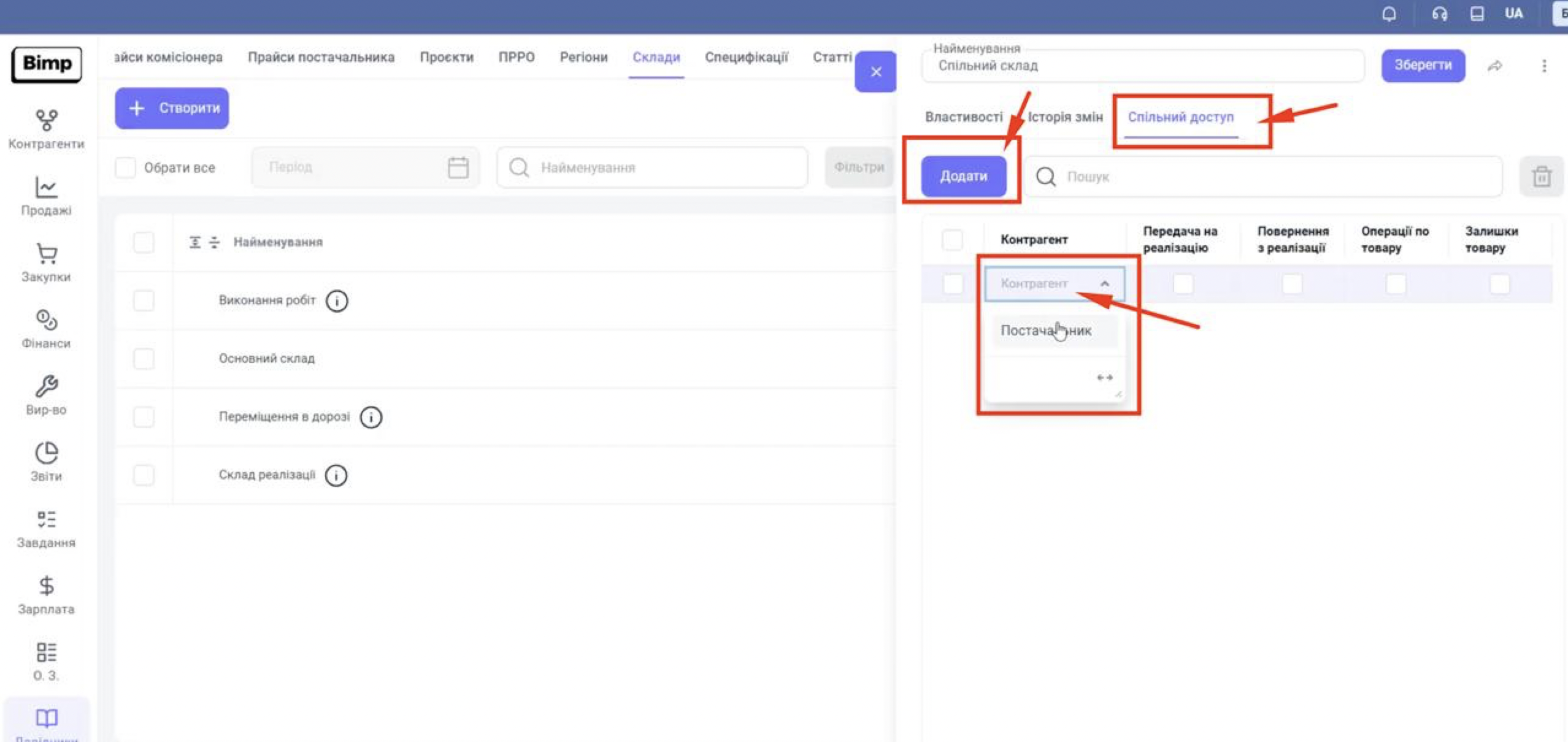This screenshot has width=1568, height=742.
Task: Click the trash delete icon
Action: [x=1541, y=177]
